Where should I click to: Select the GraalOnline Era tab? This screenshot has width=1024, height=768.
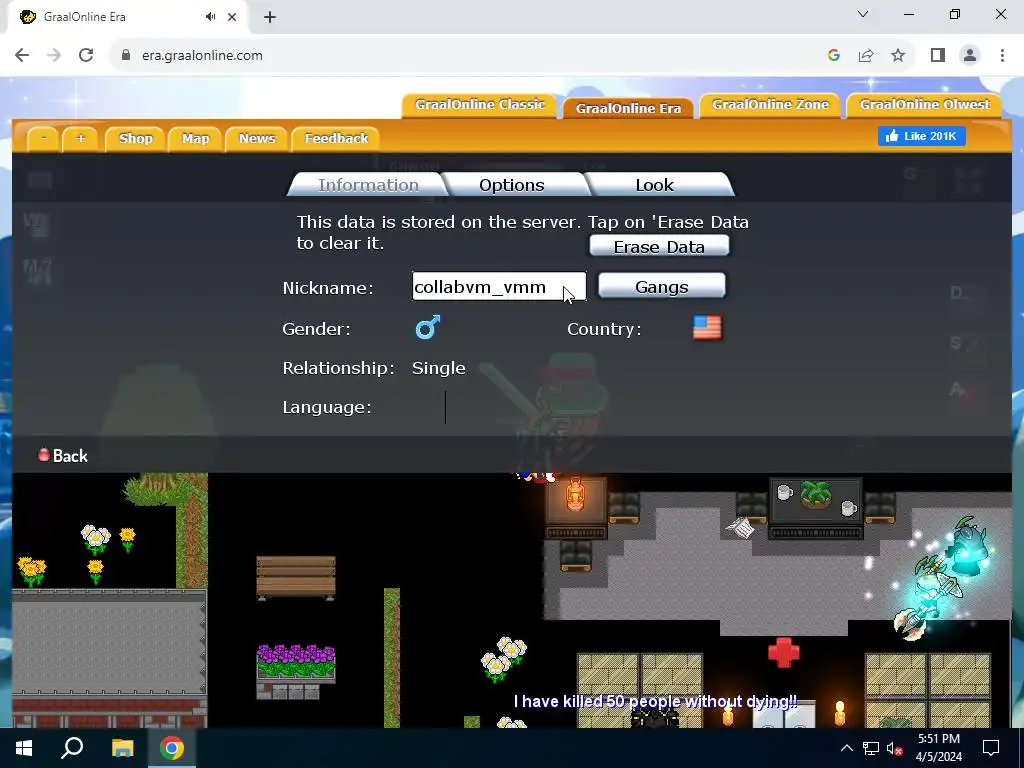point(628,108)
